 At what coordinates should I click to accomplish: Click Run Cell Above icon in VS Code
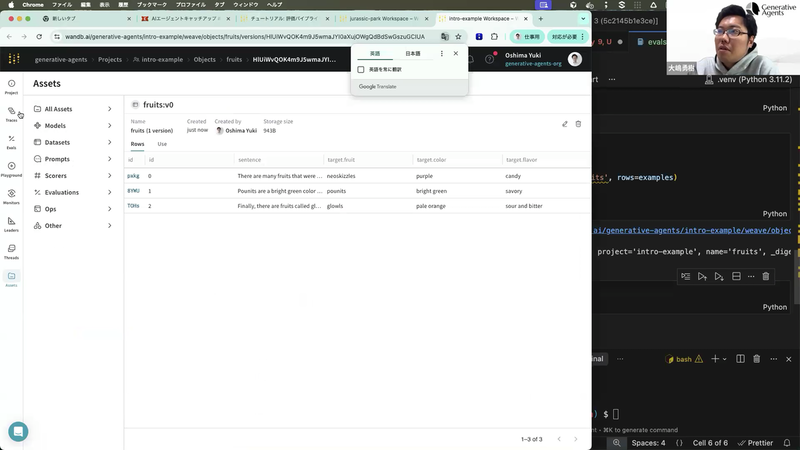[702, 276]
